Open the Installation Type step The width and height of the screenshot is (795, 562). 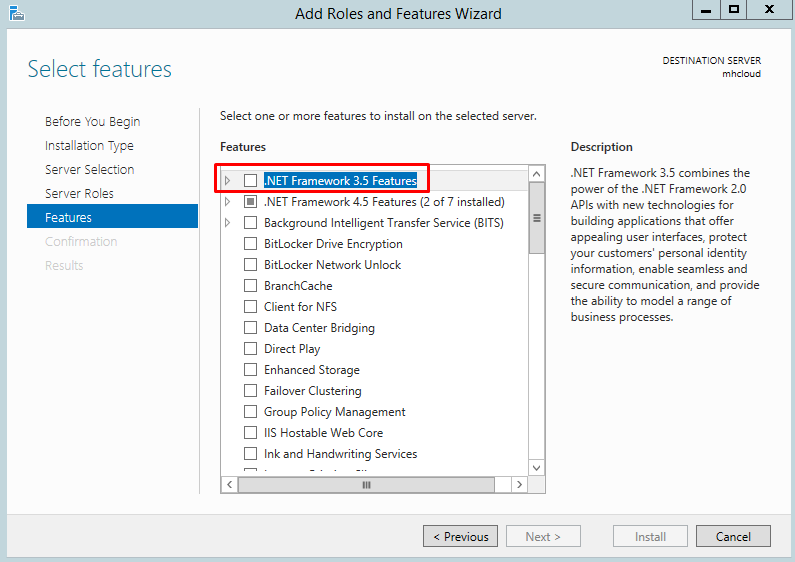[x=89, y=146]
